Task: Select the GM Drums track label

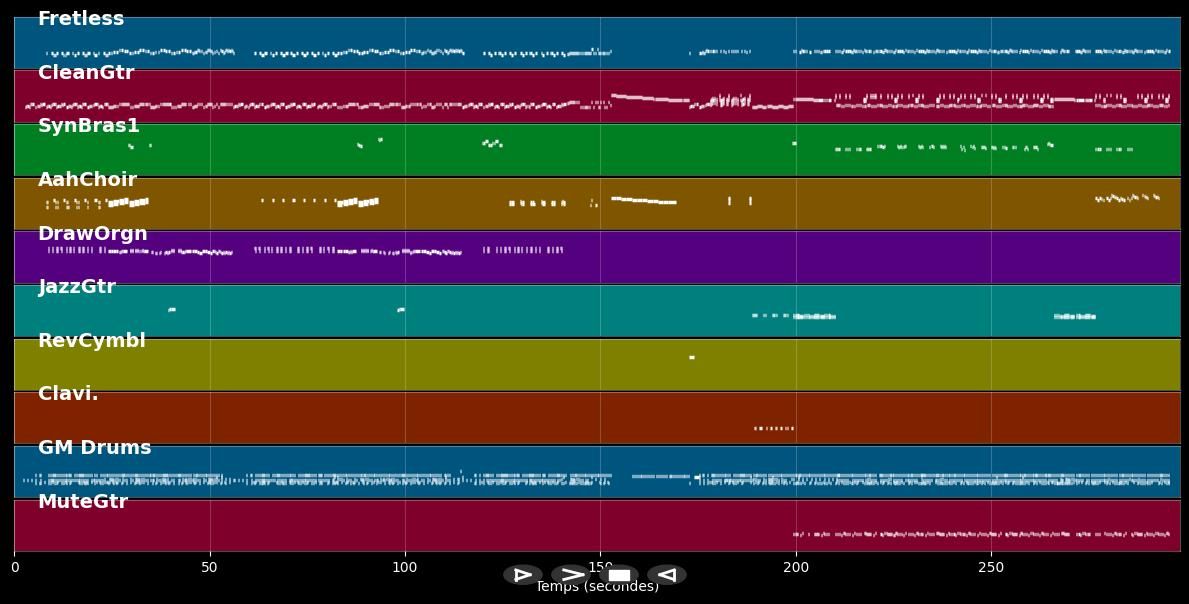Action: point(95,448)
